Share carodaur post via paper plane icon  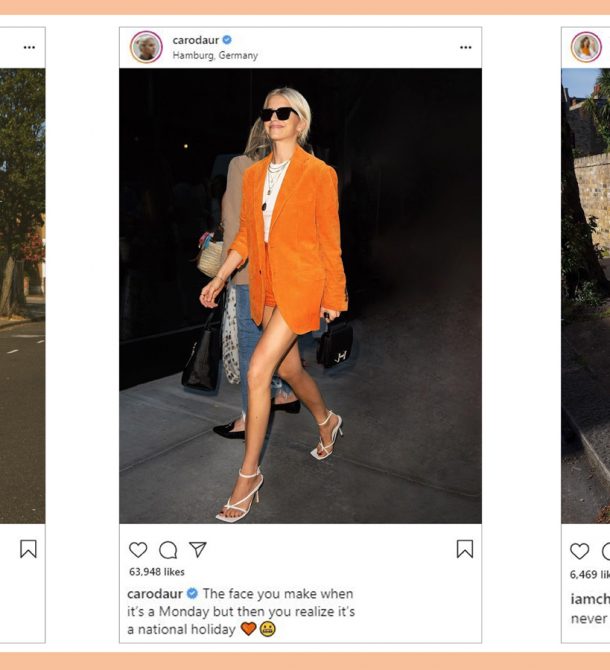pos(198,550)
